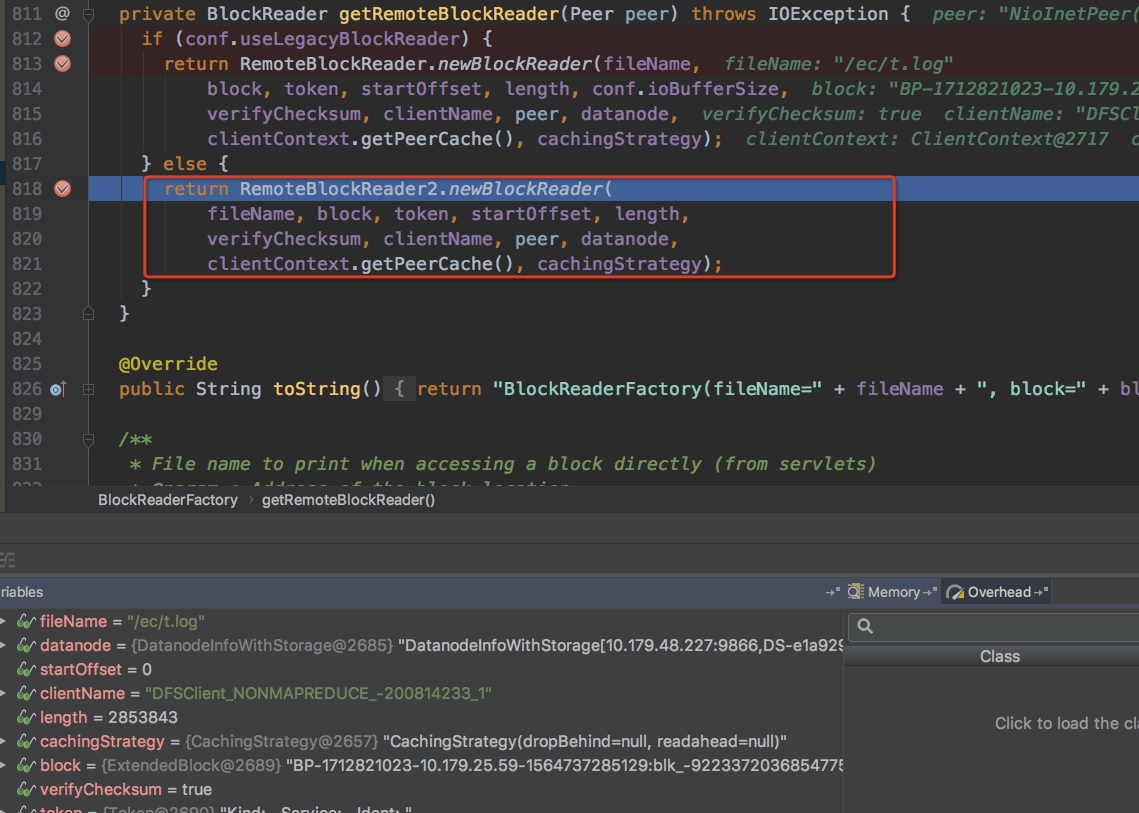
Task: Click the 'Click to load the classes' link
Action: click(x=1066, y=723)
